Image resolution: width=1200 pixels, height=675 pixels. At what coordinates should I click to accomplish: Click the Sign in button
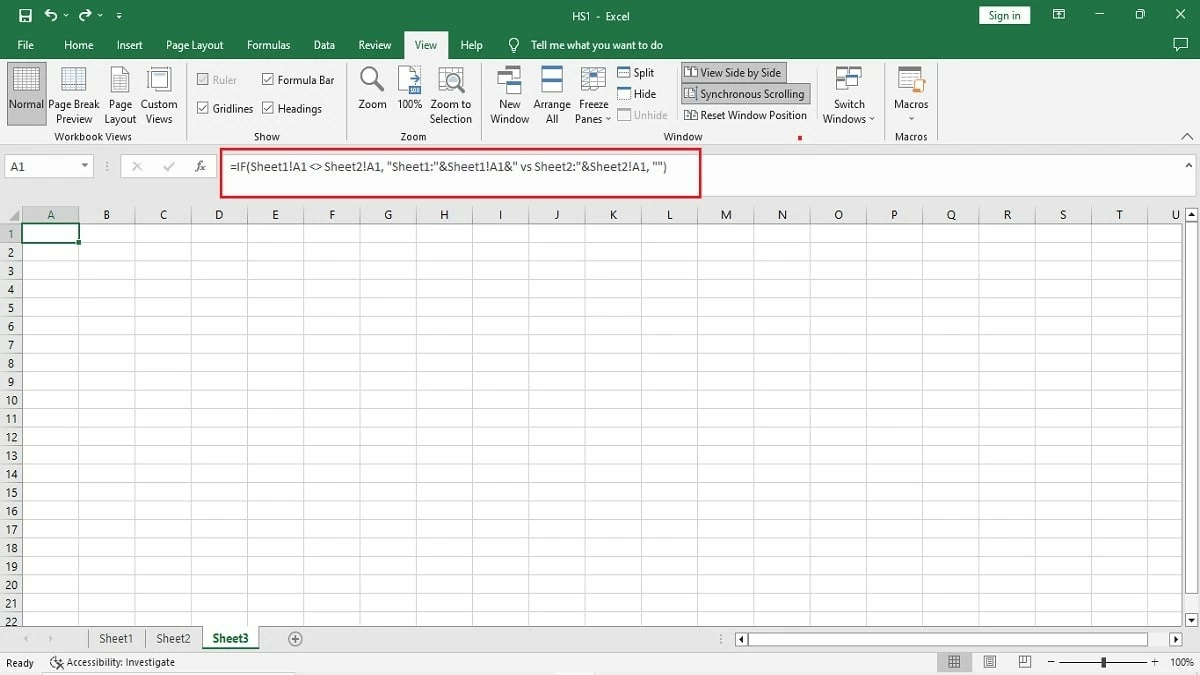[x=1004, y=15]
